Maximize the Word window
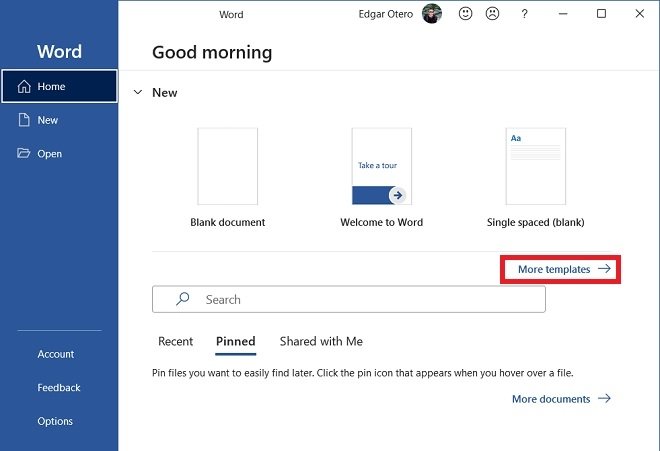 point(601,14)
